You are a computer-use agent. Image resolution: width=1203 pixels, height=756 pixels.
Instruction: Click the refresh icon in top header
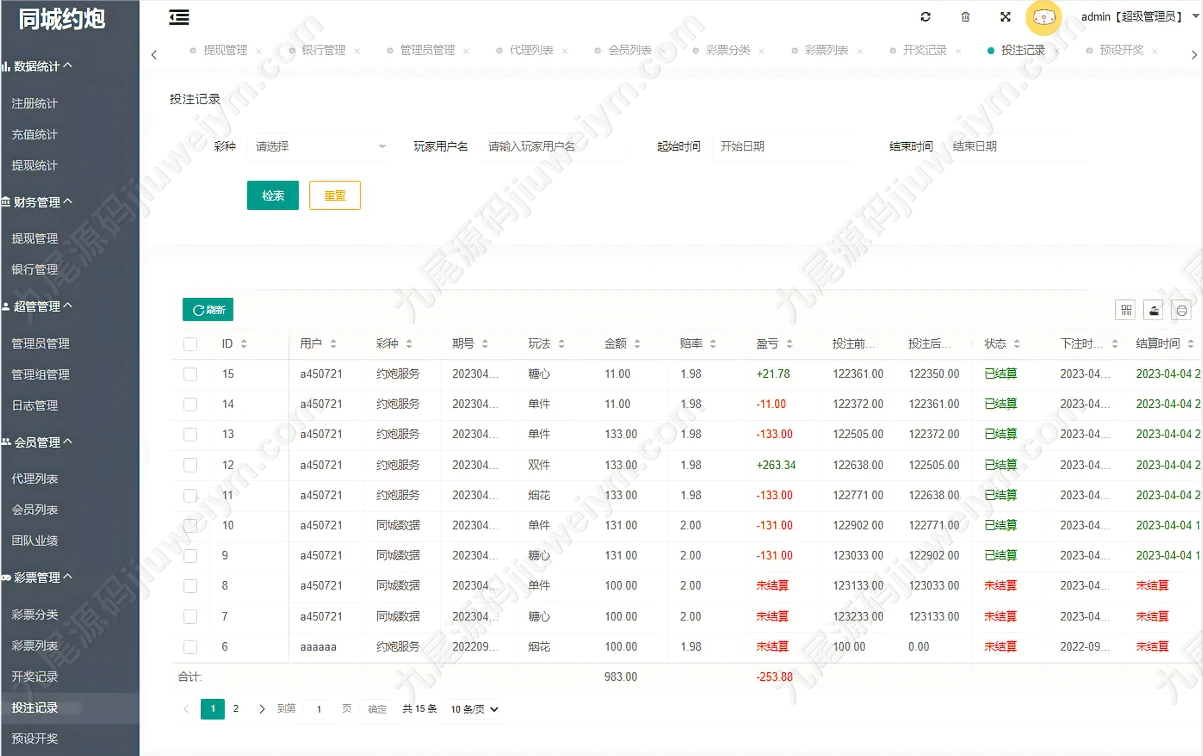[x=925, y=17]
